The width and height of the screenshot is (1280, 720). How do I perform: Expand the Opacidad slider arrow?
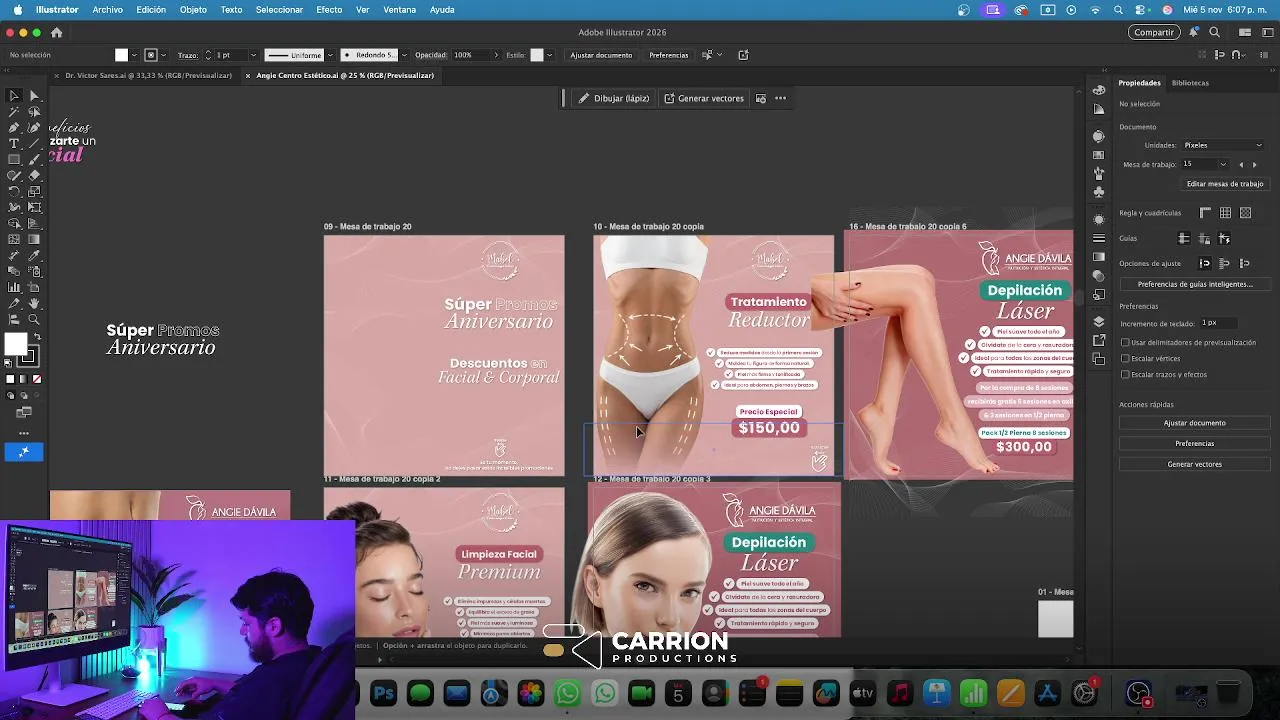[x=495, y=55]
